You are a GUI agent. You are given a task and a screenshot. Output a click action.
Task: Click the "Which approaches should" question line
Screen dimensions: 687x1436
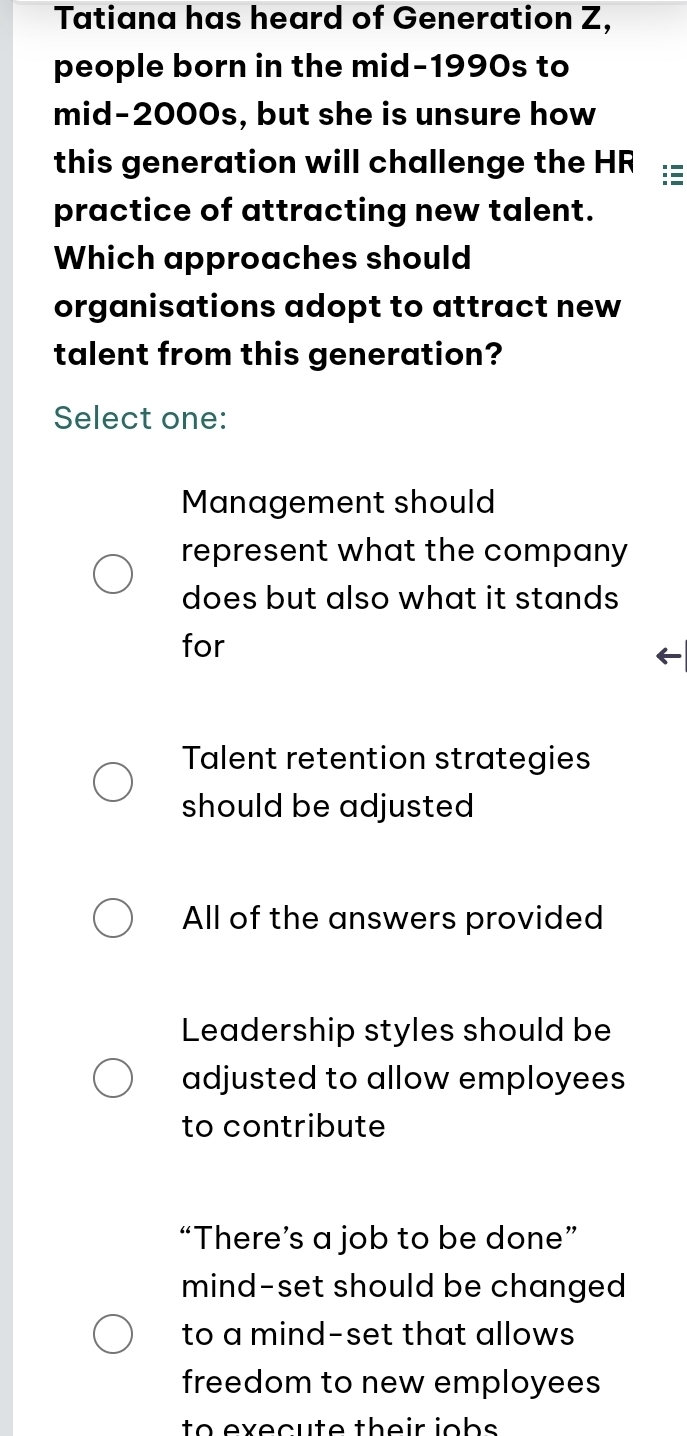click(x=262, y=258)
